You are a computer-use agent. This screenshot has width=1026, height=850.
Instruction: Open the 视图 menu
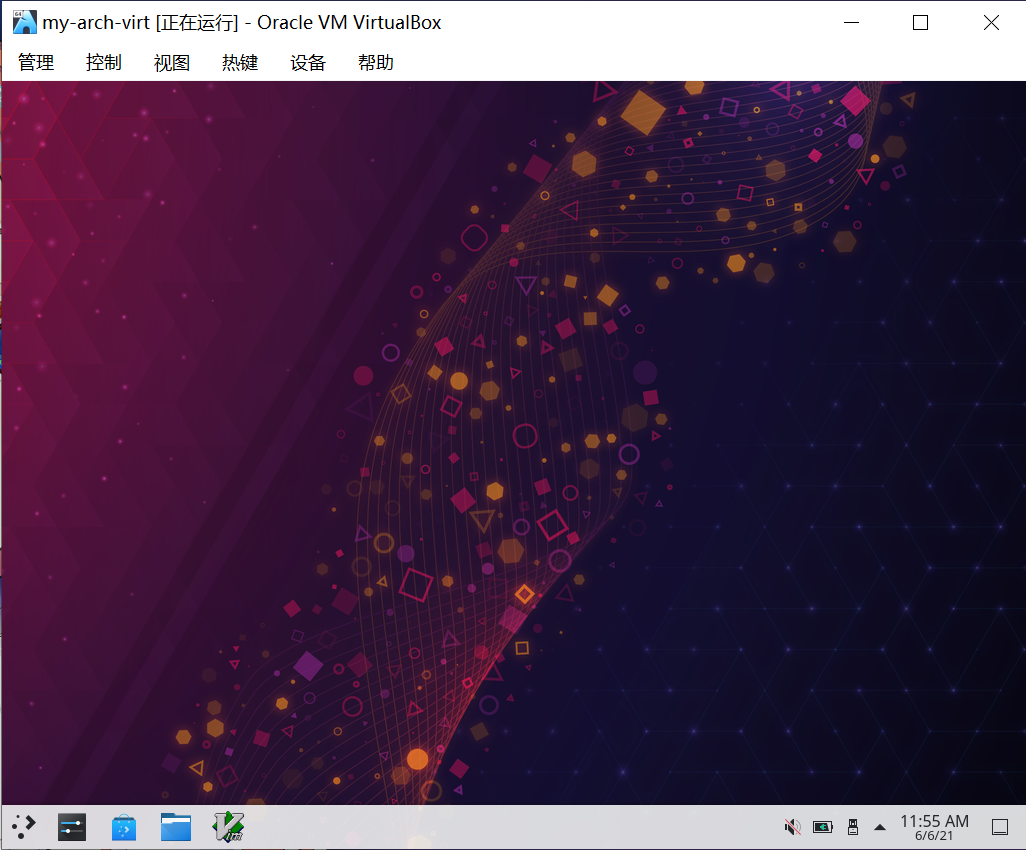171,62
